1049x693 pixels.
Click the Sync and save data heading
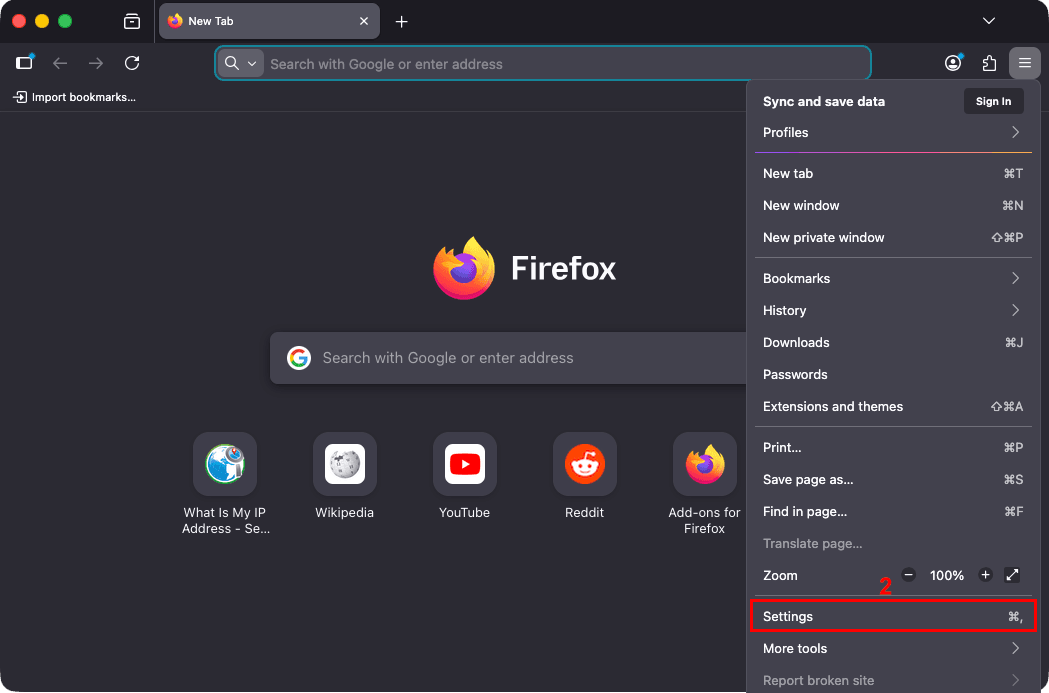point(824,102)
